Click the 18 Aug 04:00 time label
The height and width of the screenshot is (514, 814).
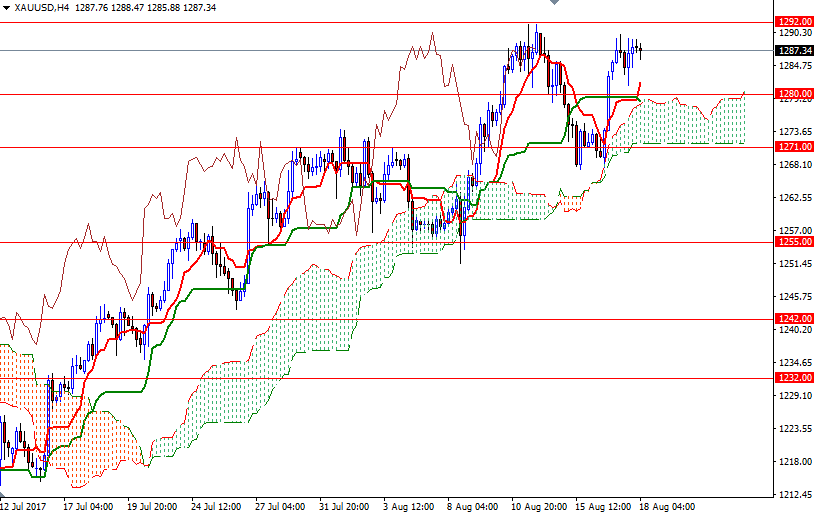(668, 506)
